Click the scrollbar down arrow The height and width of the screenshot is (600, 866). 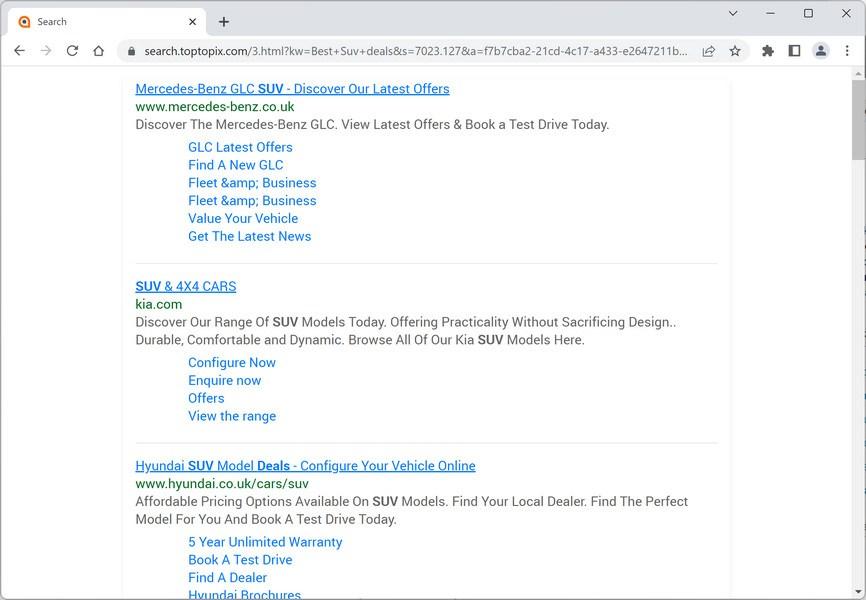858,593
